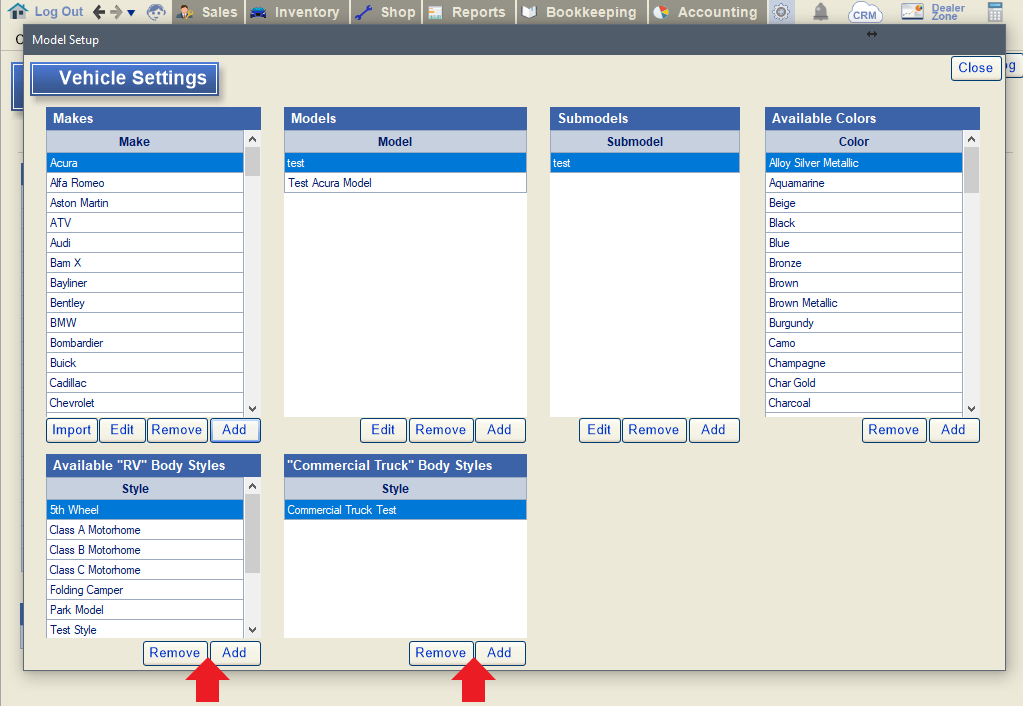
Task: Select Charcoal color row
Action: coord(864,403)
